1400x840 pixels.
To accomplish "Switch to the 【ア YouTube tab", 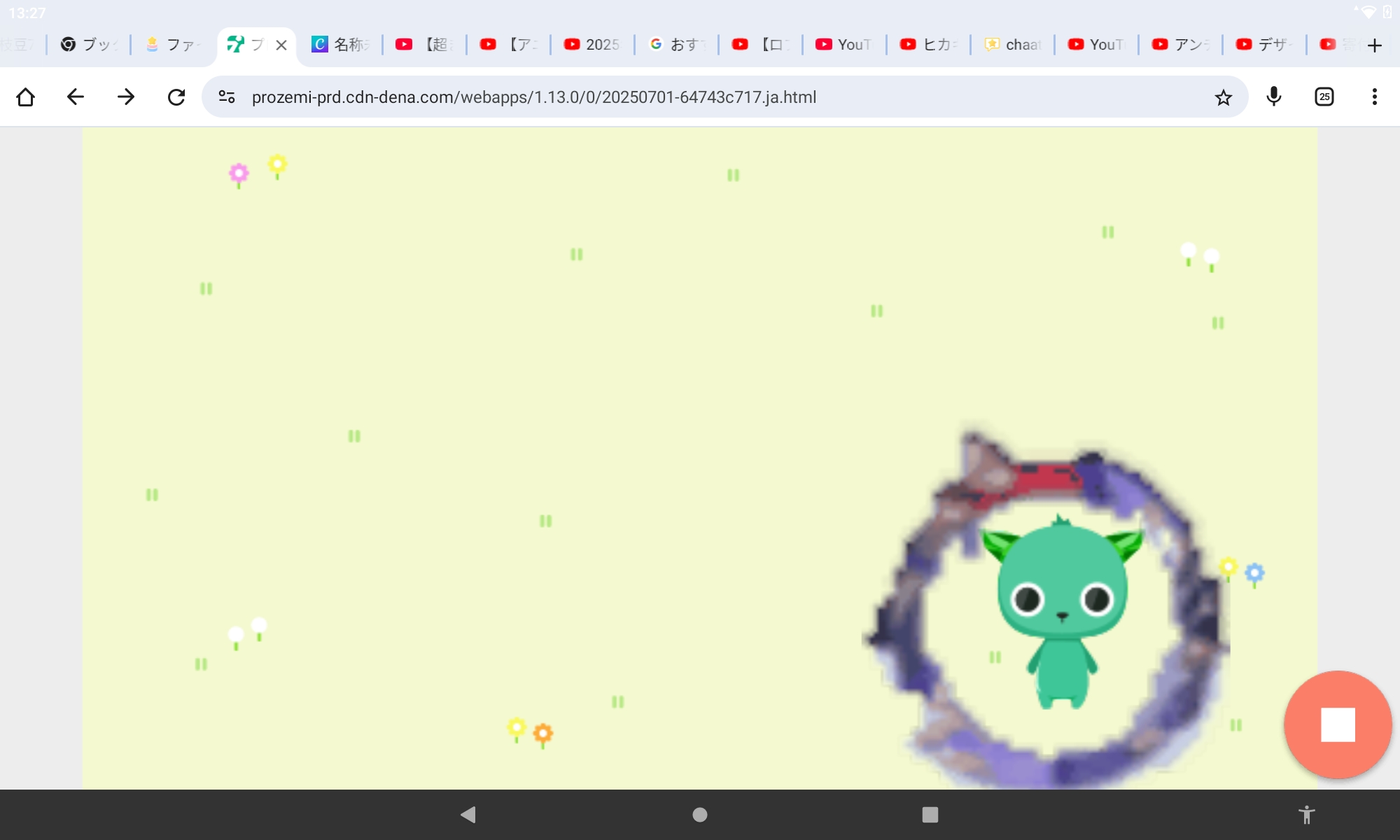I will coord(509,45).
